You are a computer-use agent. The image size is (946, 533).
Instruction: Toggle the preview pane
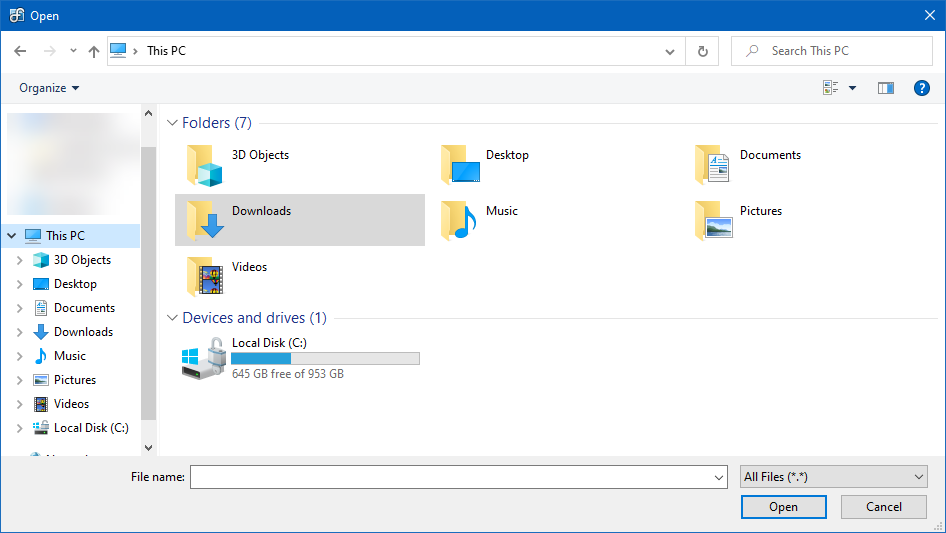886,88
